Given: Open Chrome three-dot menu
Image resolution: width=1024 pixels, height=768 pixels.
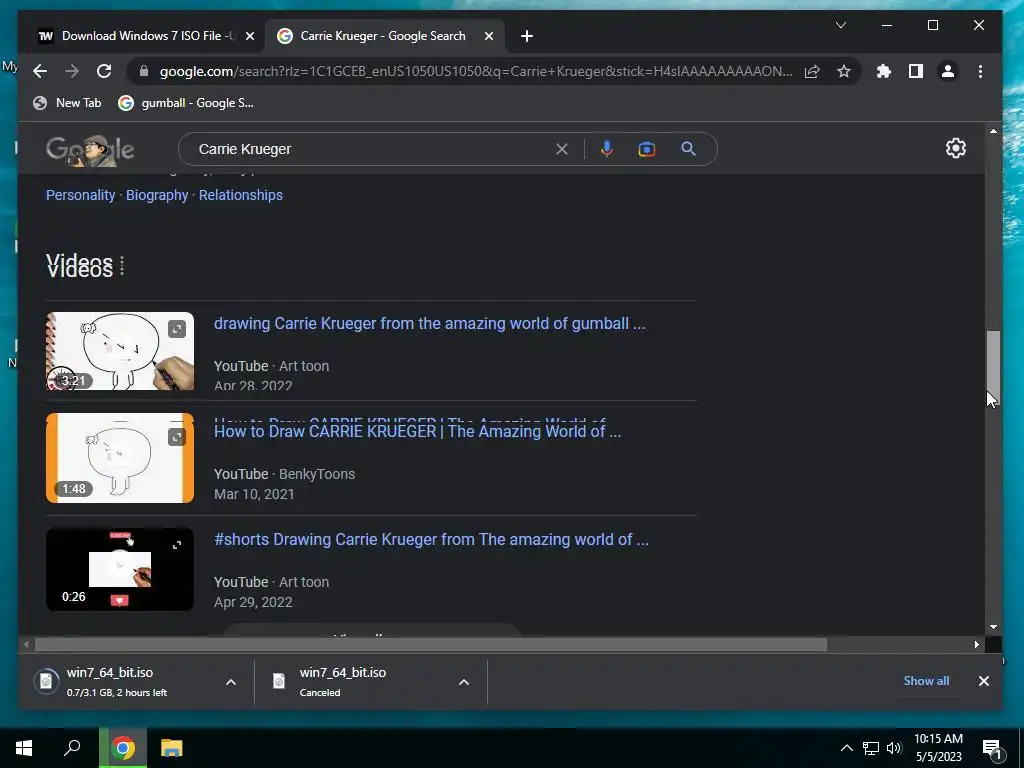Looking at the screenshot, I should pos(980,71).
